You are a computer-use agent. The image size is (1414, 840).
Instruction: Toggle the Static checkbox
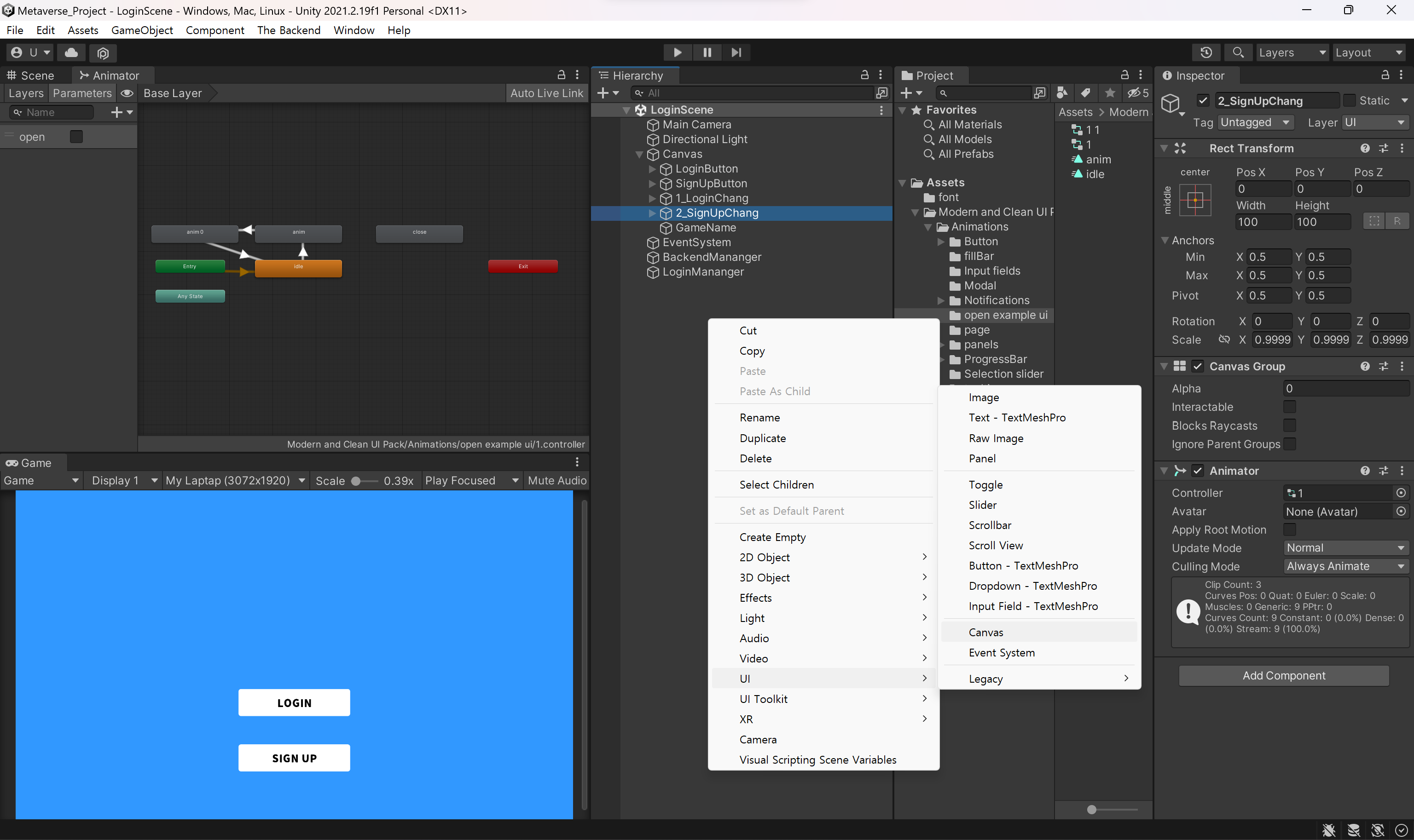click(x=1350, y=100)
